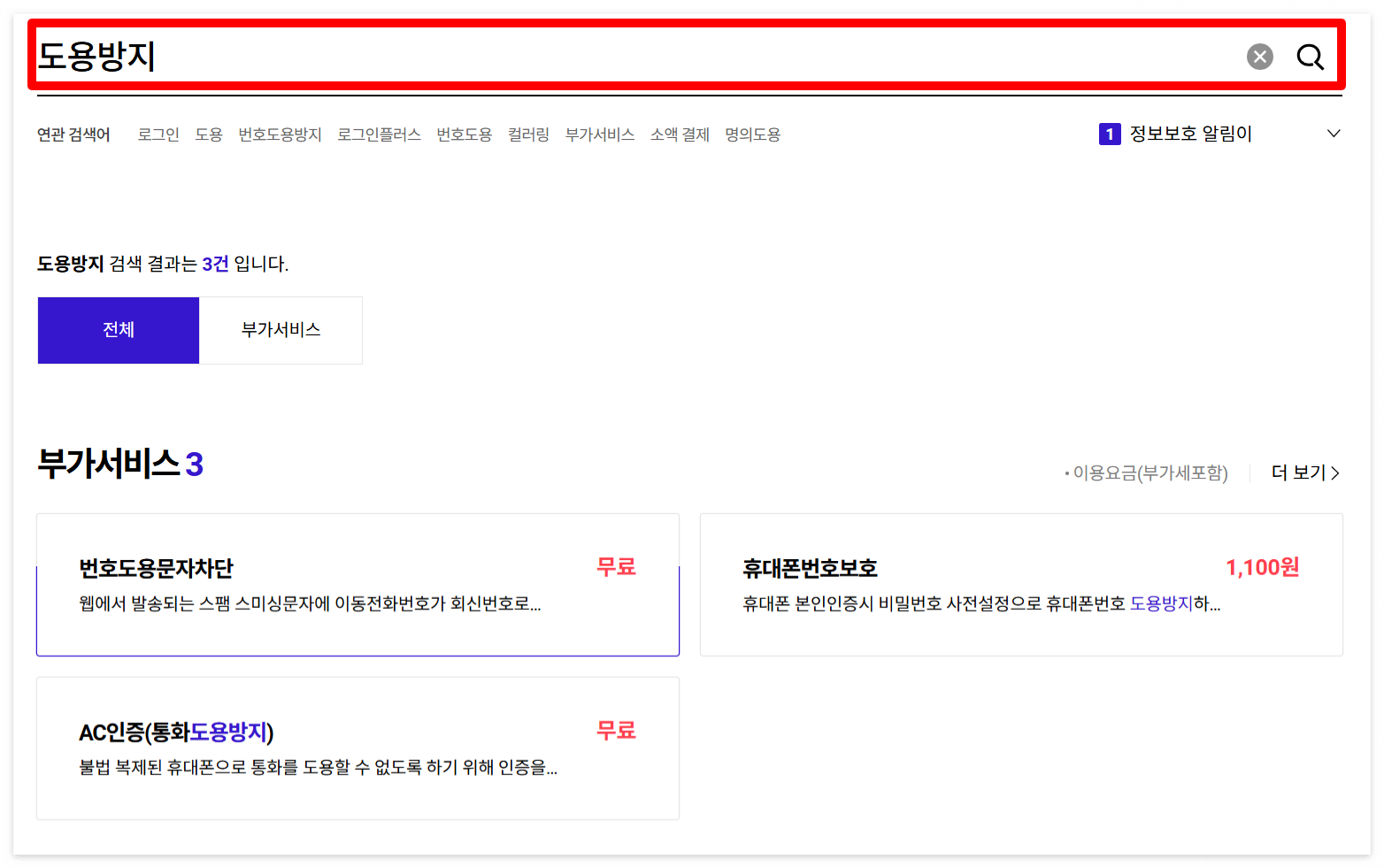Select the 로그인플러스 suggestion
This screenshot has width=1384, height=868.
379,134
